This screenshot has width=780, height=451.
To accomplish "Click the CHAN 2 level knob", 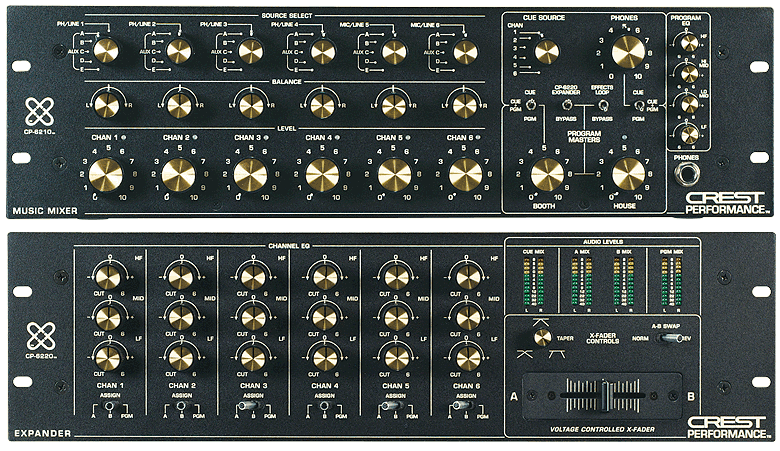I will pyautogui.click(x=179, y=175).
